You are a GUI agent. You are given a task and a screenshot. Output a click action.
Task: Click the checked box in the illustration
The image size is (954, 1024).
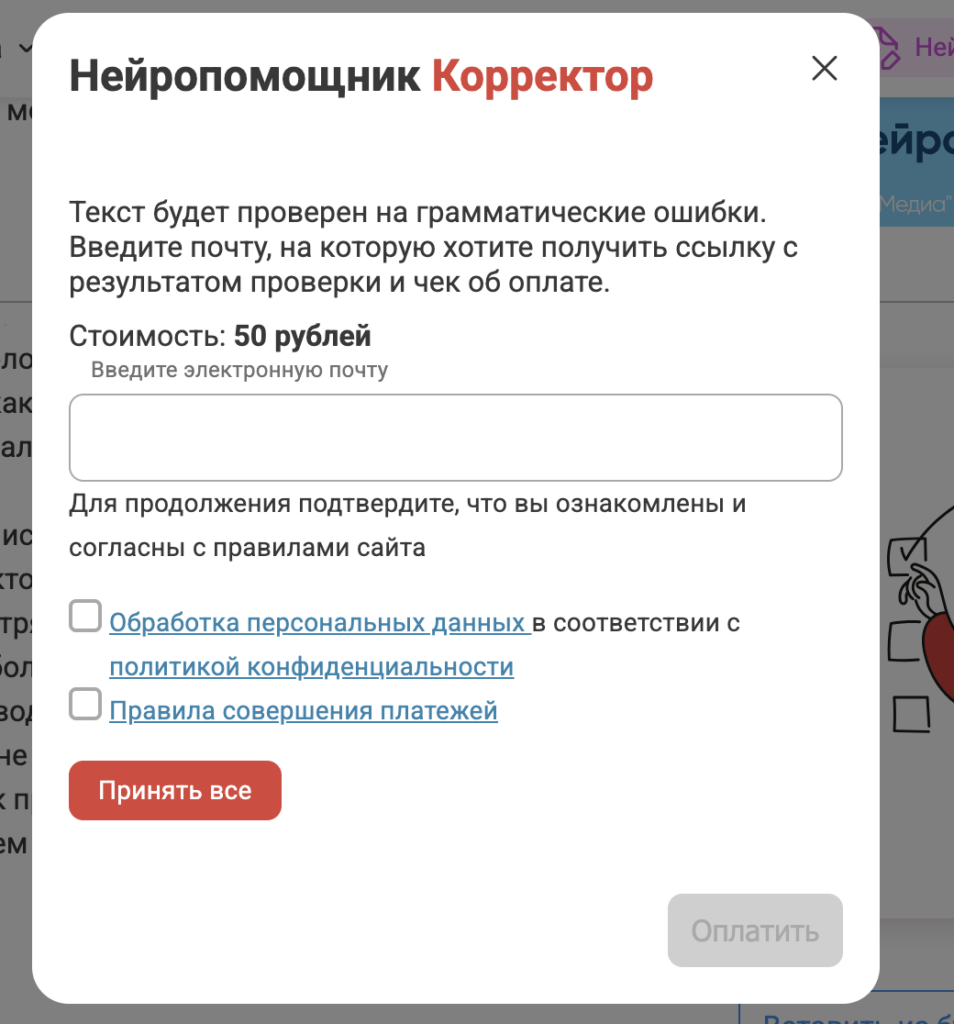pyautogui.click(x=906, y=556)
